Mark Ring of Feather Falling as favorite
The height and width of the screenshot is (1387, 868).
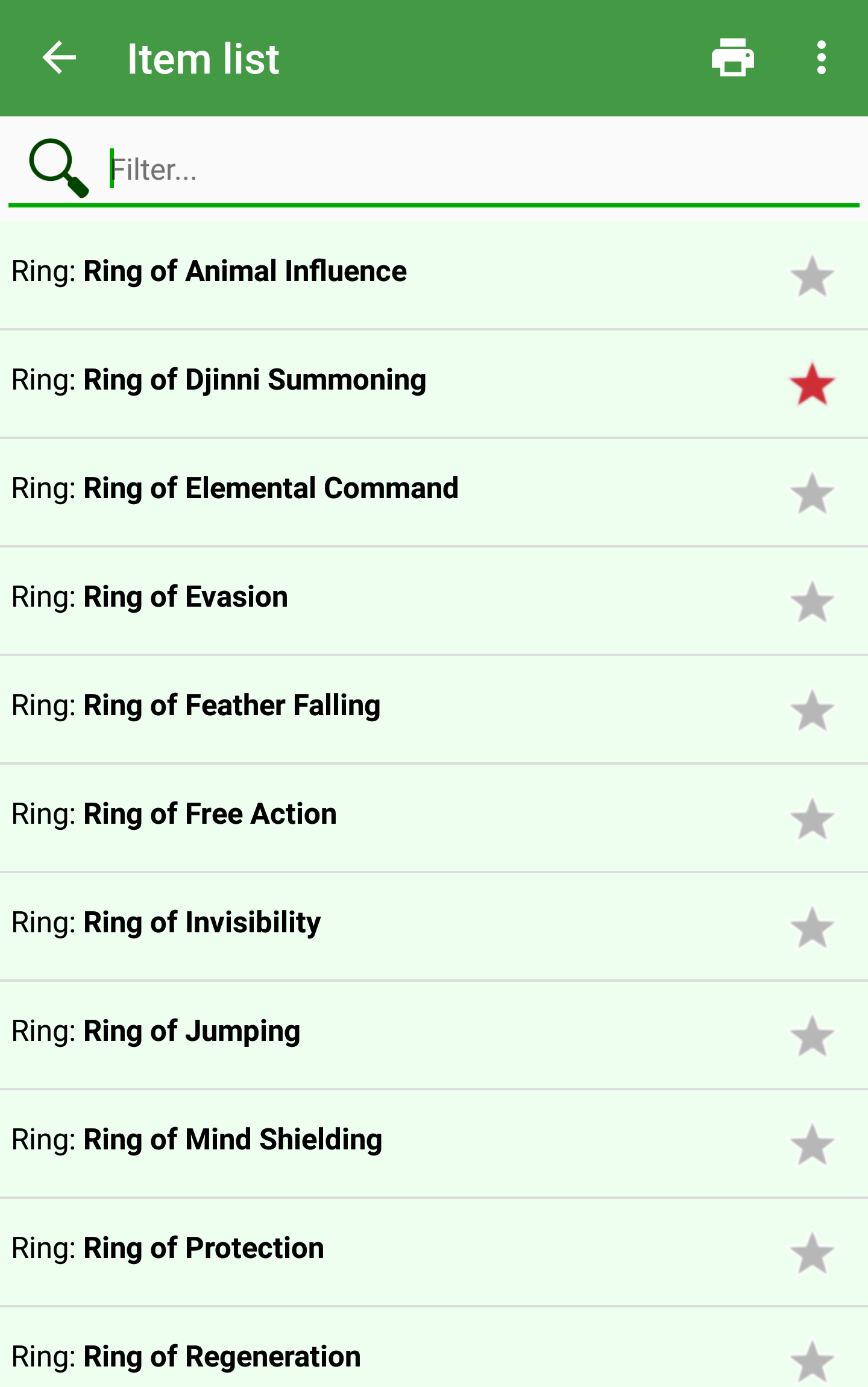[x=812, y=710]
